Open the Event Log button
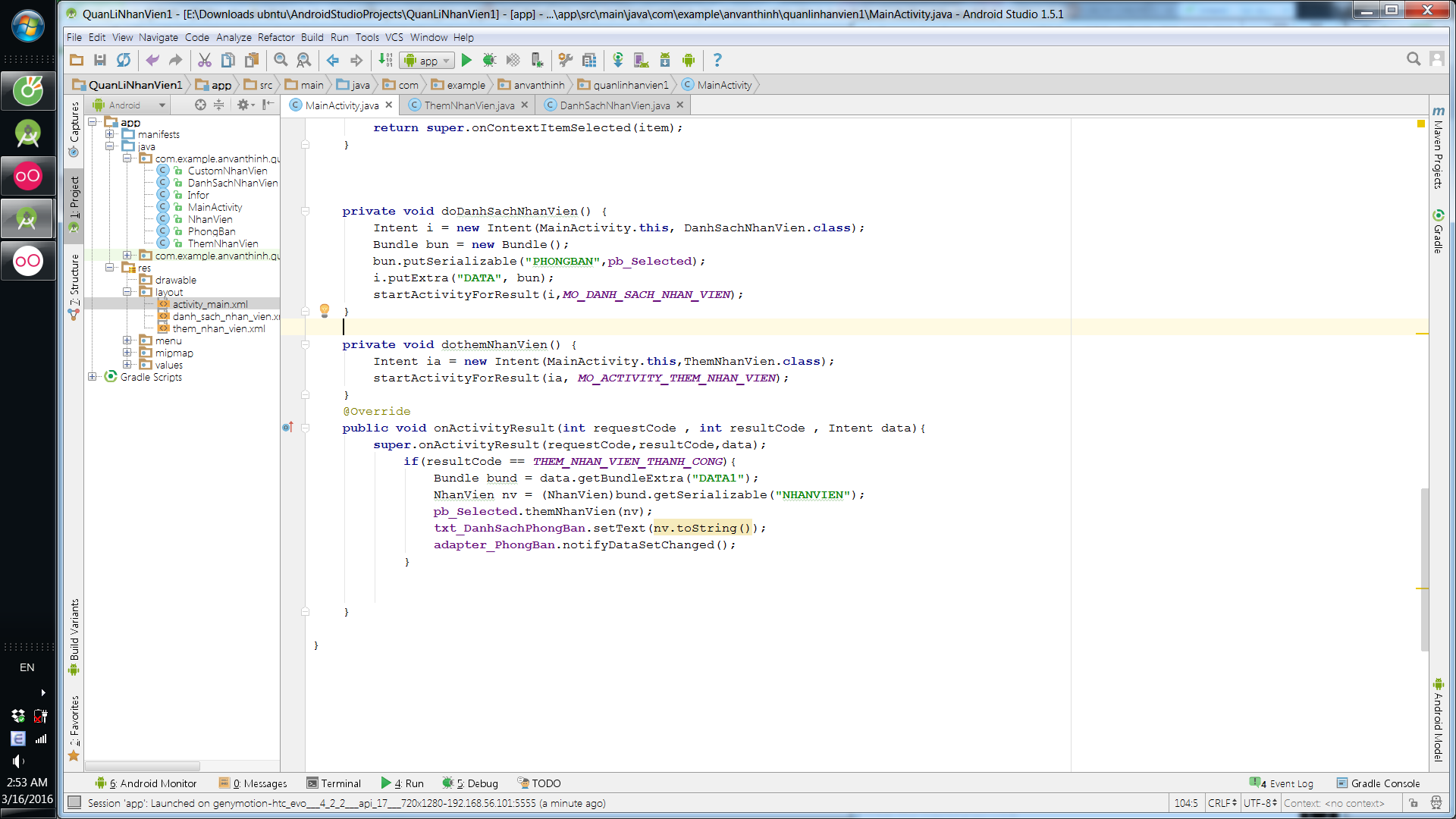This screenshot has width=1456, height=819. tap(1282, 783)
